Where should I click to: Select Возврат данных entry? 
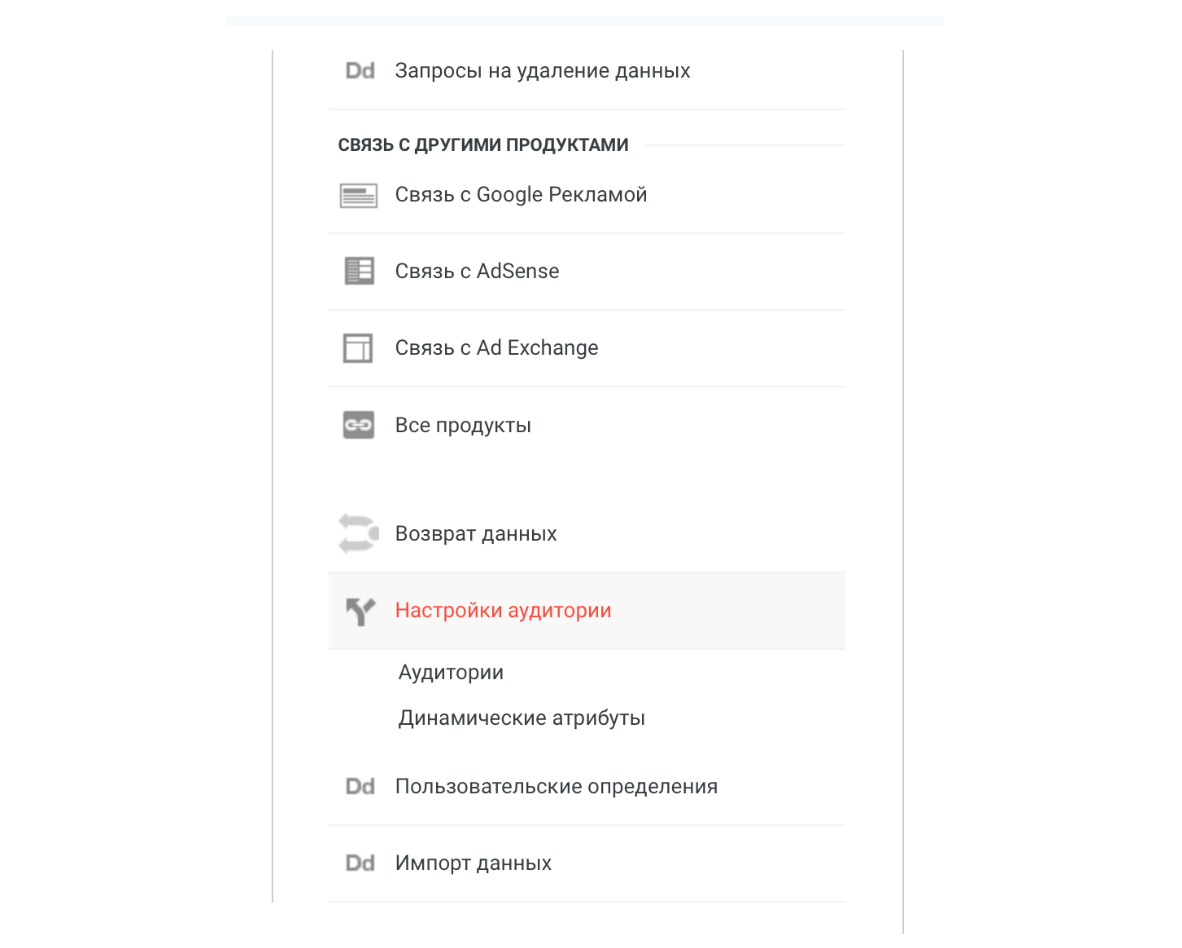[586, 534]
